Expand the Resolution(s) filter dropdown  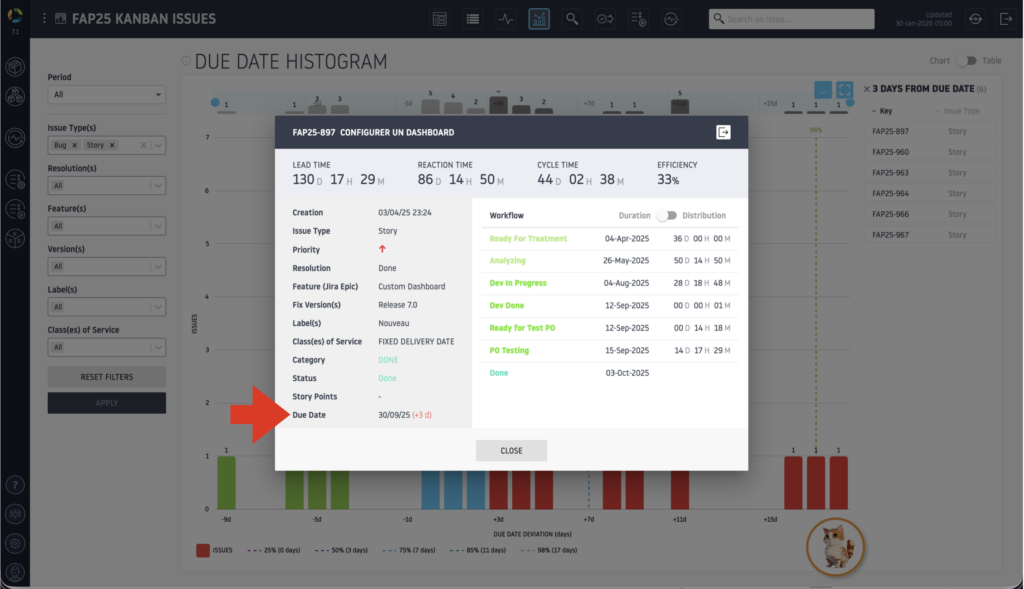pyautogui.click(x=106, y=186)
